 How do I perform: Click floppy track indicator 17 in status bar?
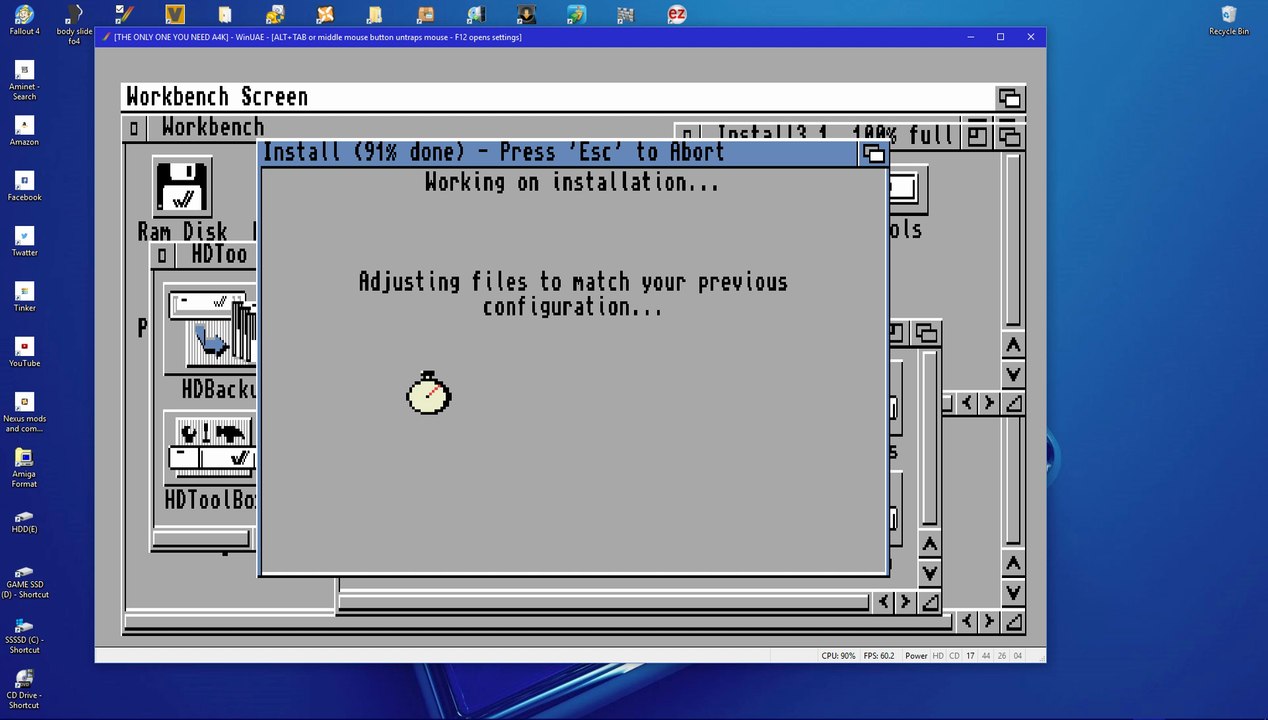(x=970, y=656)
